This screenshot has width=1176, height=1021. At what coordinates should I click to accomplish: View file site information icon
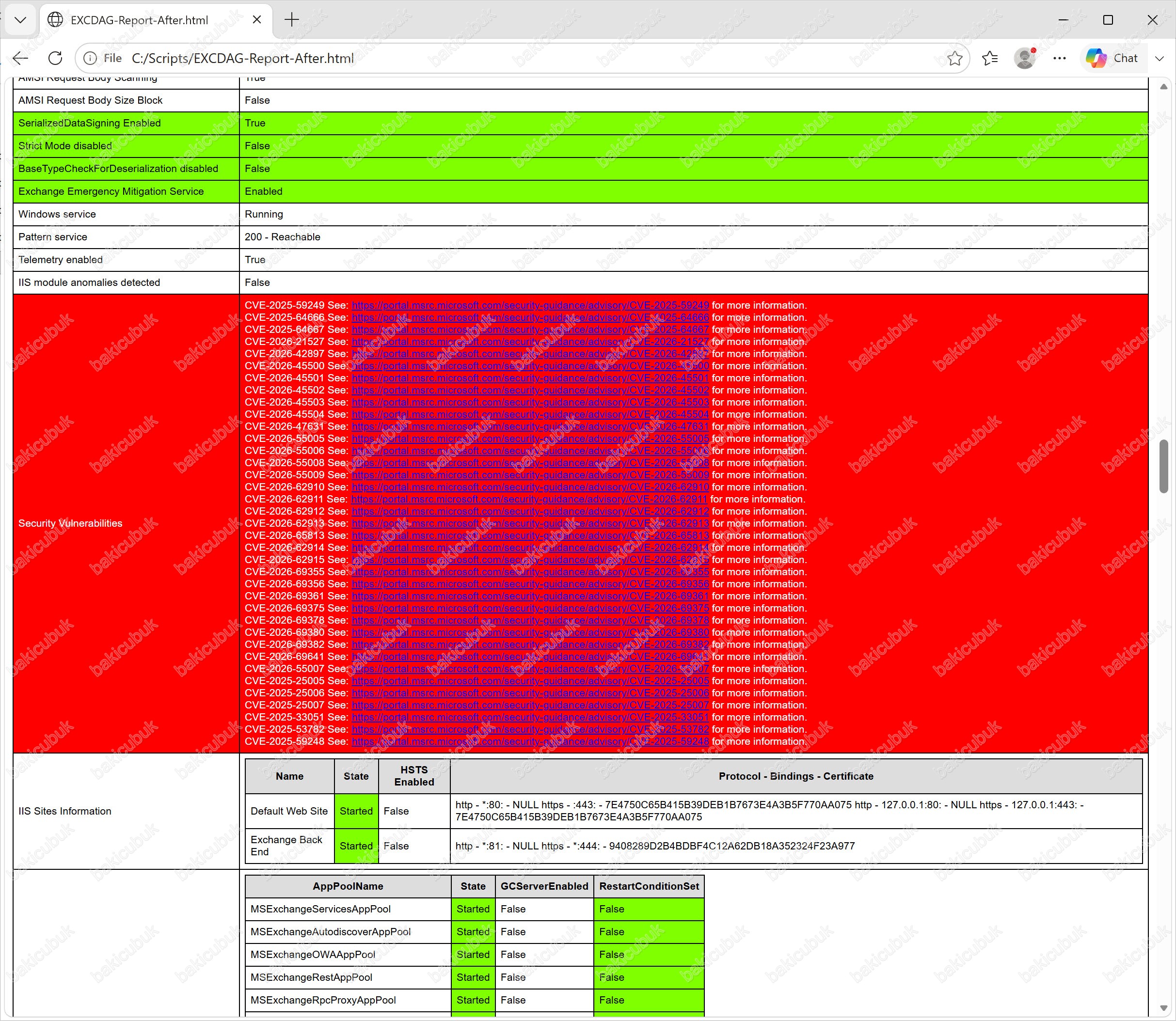click(90, 58)
